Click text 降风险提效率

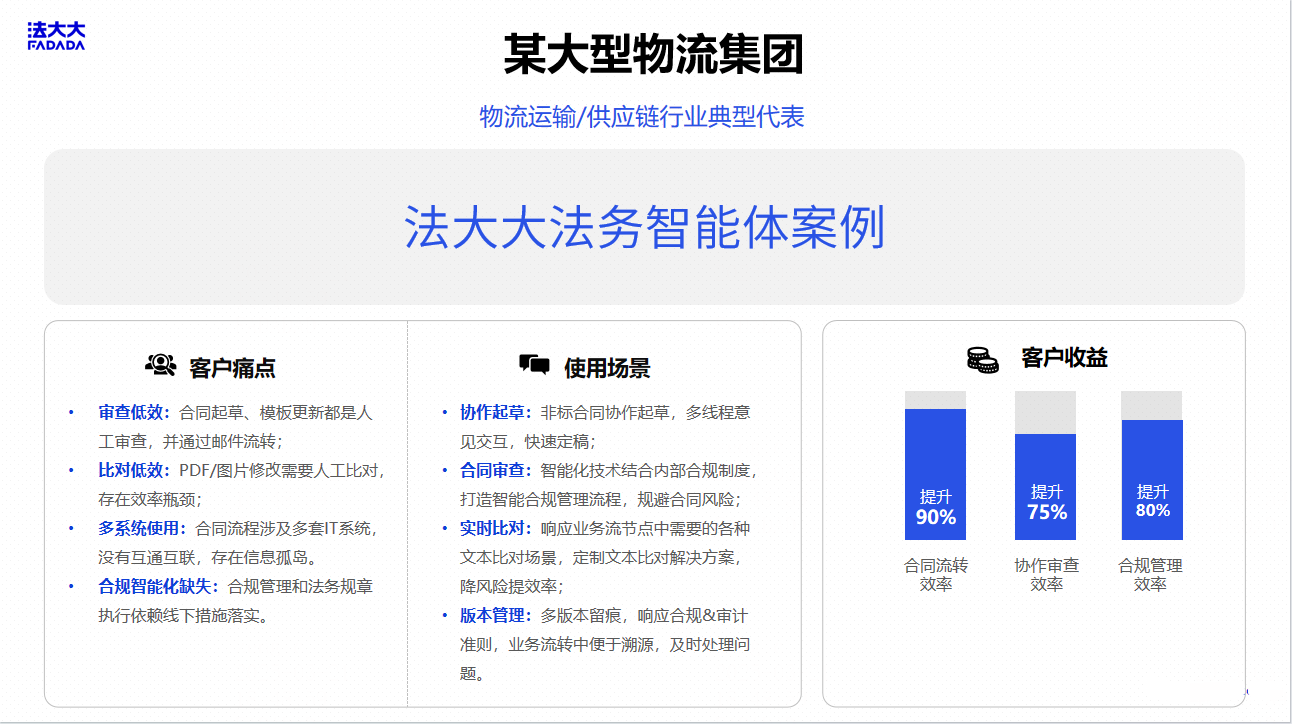tap(508, 586)
